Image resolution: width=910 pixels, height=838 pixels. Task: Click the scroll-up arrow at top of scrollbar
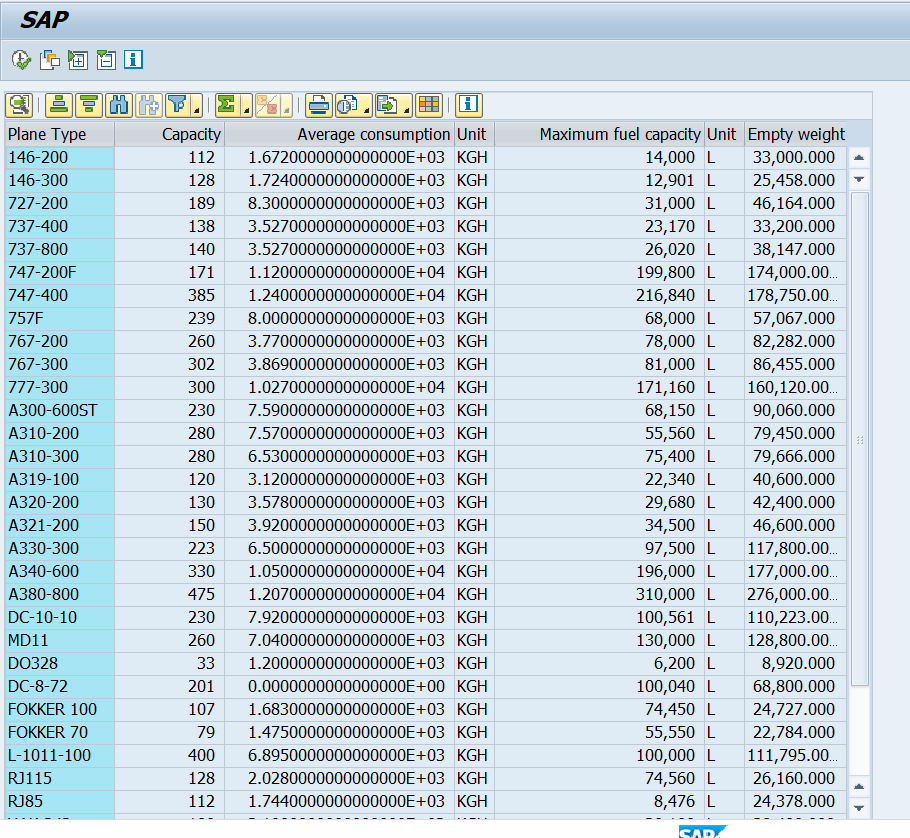(x=860, y=158)
